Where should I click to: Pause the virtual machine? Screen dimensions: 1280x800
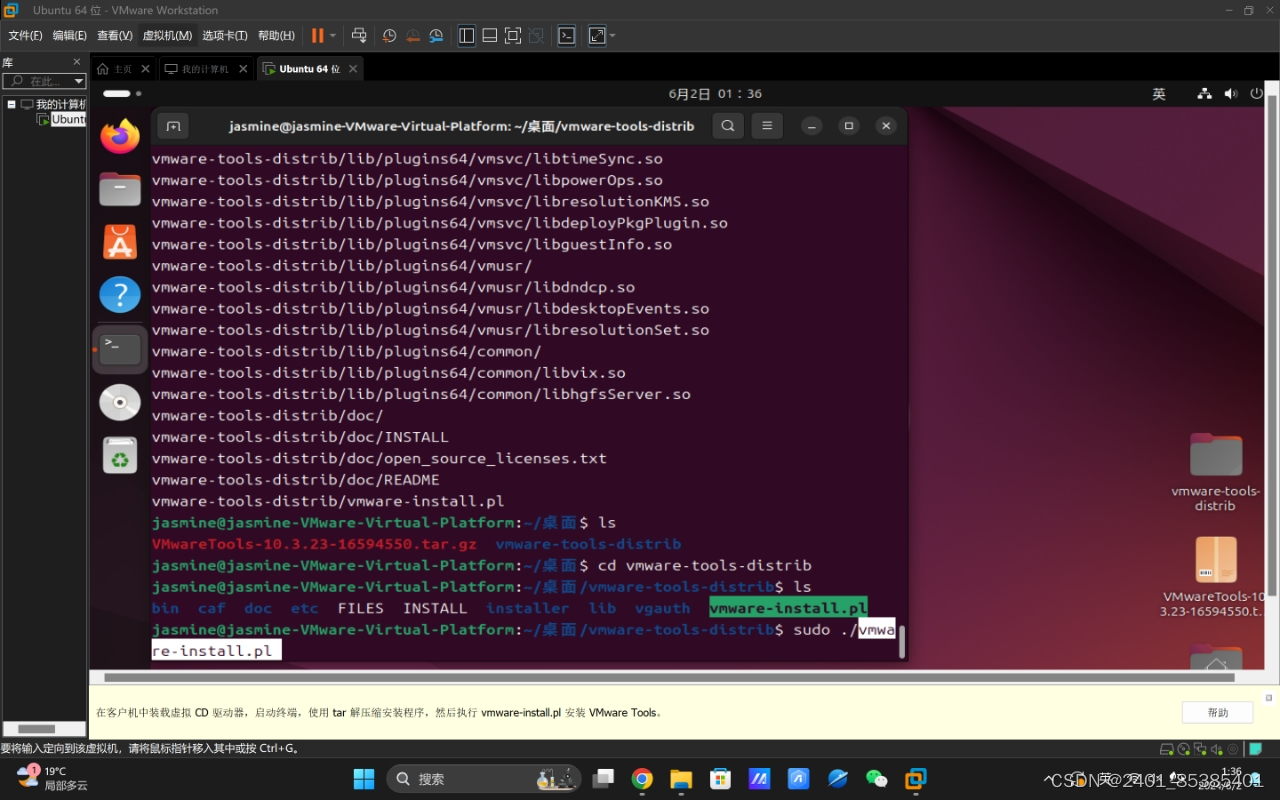[317, 35]
